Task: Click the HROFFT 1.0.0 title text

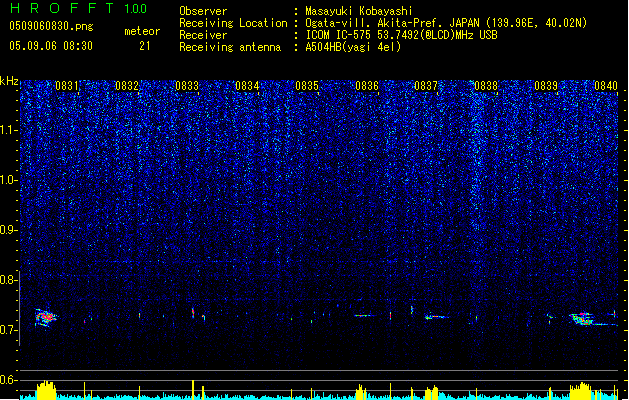Action: coord(79,8)
